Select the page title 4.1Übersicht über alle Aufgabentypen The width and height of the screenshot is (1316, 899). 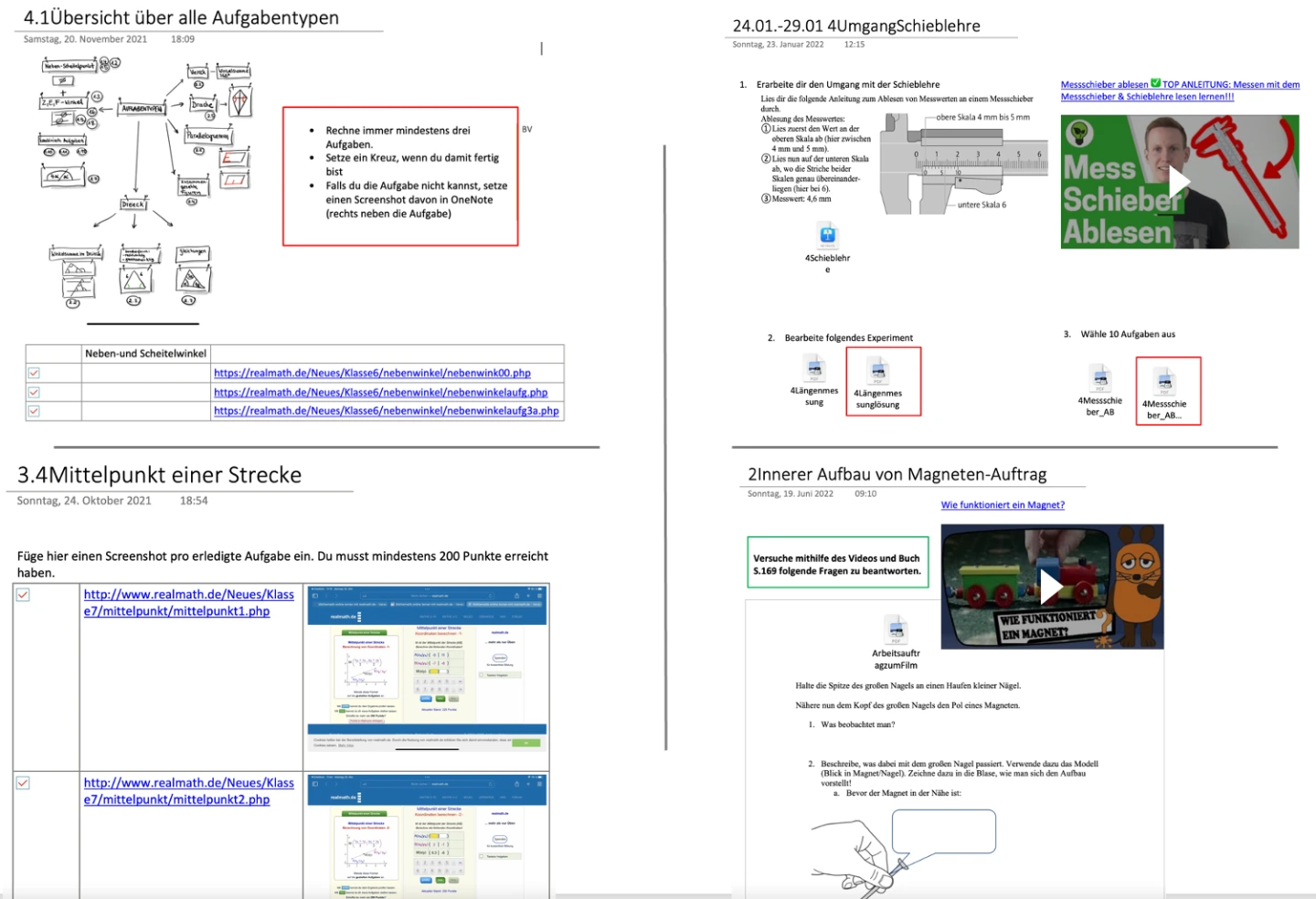[x=181, y=17]
